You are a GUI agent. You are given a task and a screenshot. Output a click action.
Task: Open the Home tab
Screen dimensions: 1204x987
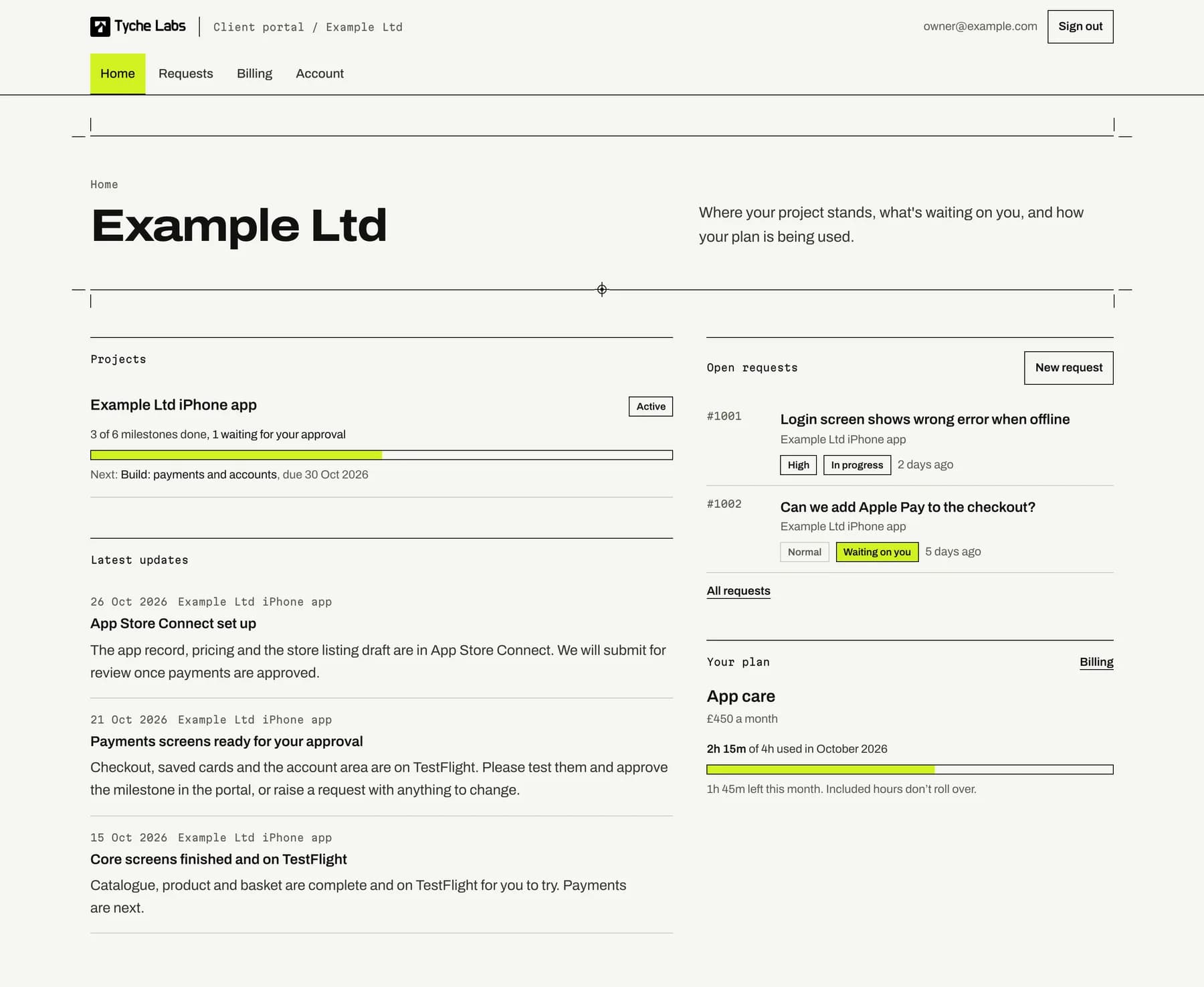[118, 74]
